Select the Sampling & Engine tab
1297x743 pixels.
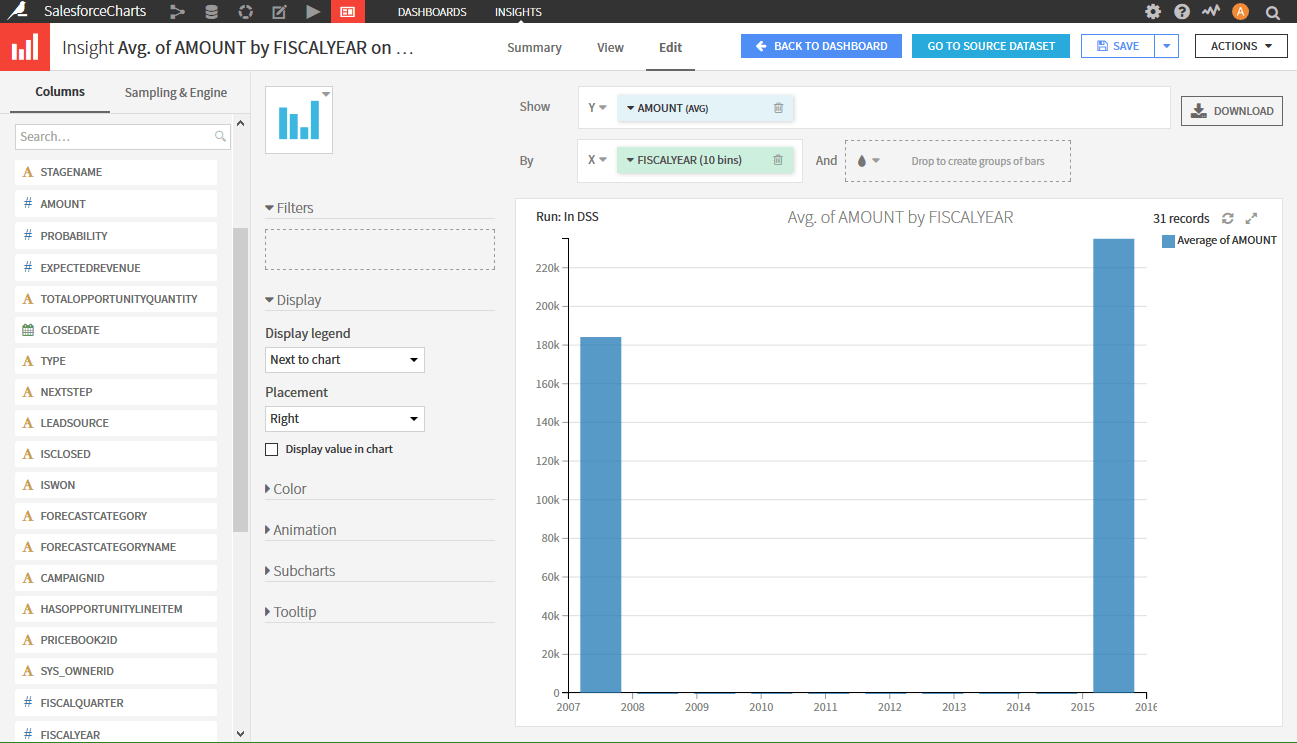[x=175, y=92]
